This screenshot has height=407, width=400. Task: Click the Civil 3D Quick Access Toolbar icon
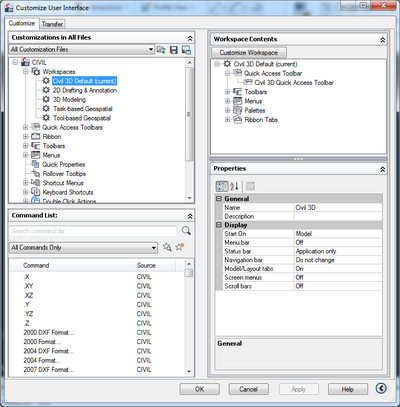[x=248, y=82]
